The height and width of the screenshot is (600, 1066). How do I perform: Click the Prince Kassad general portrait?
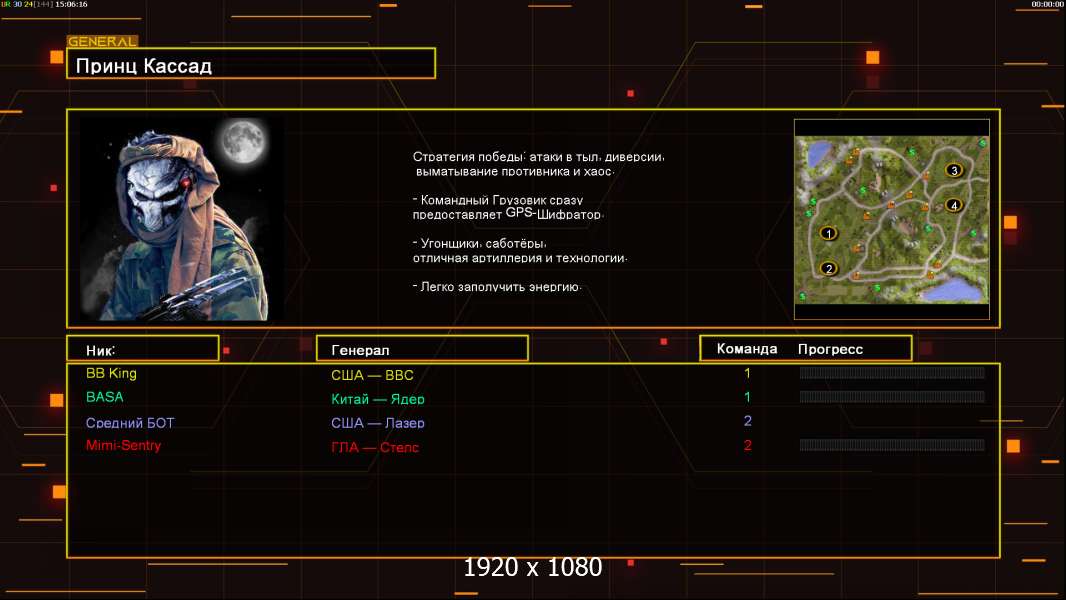[182, 218]
